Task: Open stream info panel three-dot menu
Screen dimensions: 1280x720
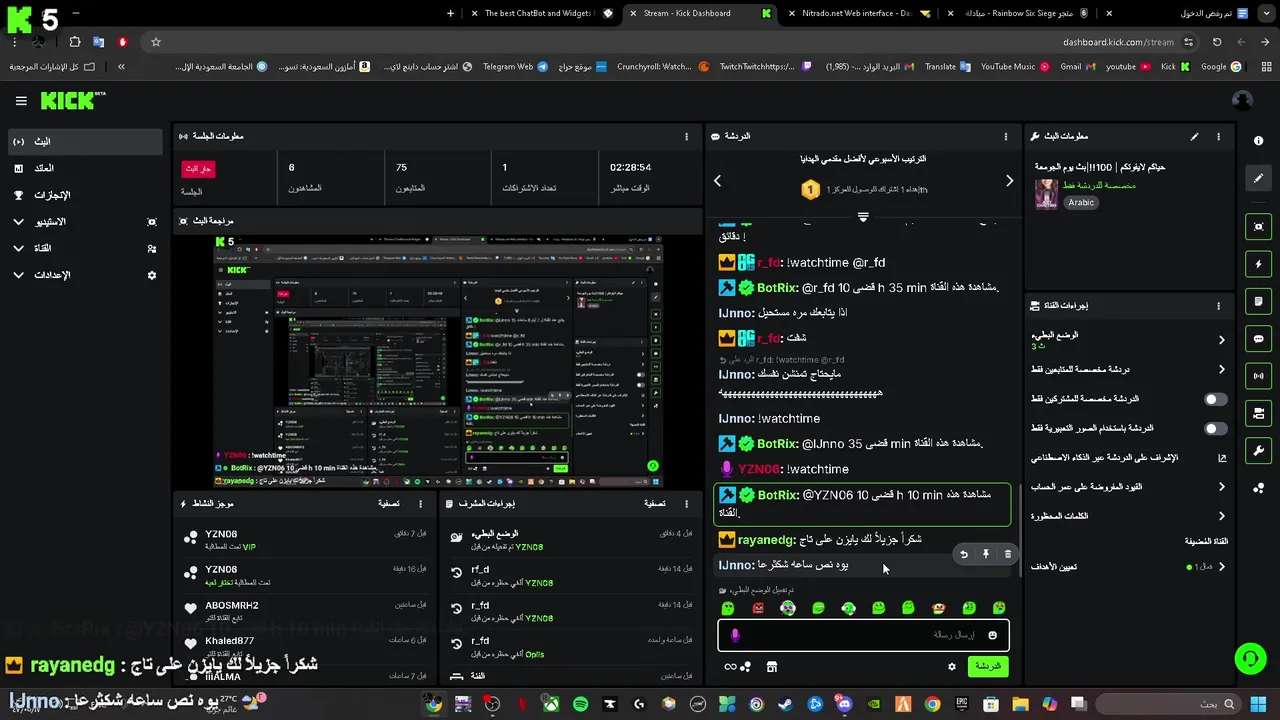Action: (1218, 136)
